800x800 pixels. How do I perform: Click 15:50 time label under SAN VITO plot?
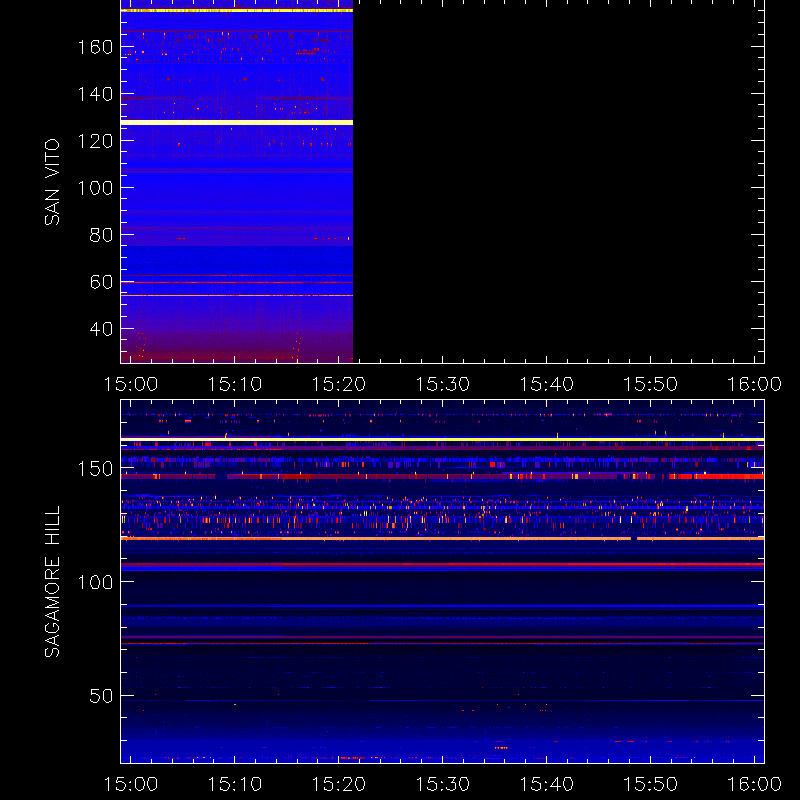click(651, 384)
